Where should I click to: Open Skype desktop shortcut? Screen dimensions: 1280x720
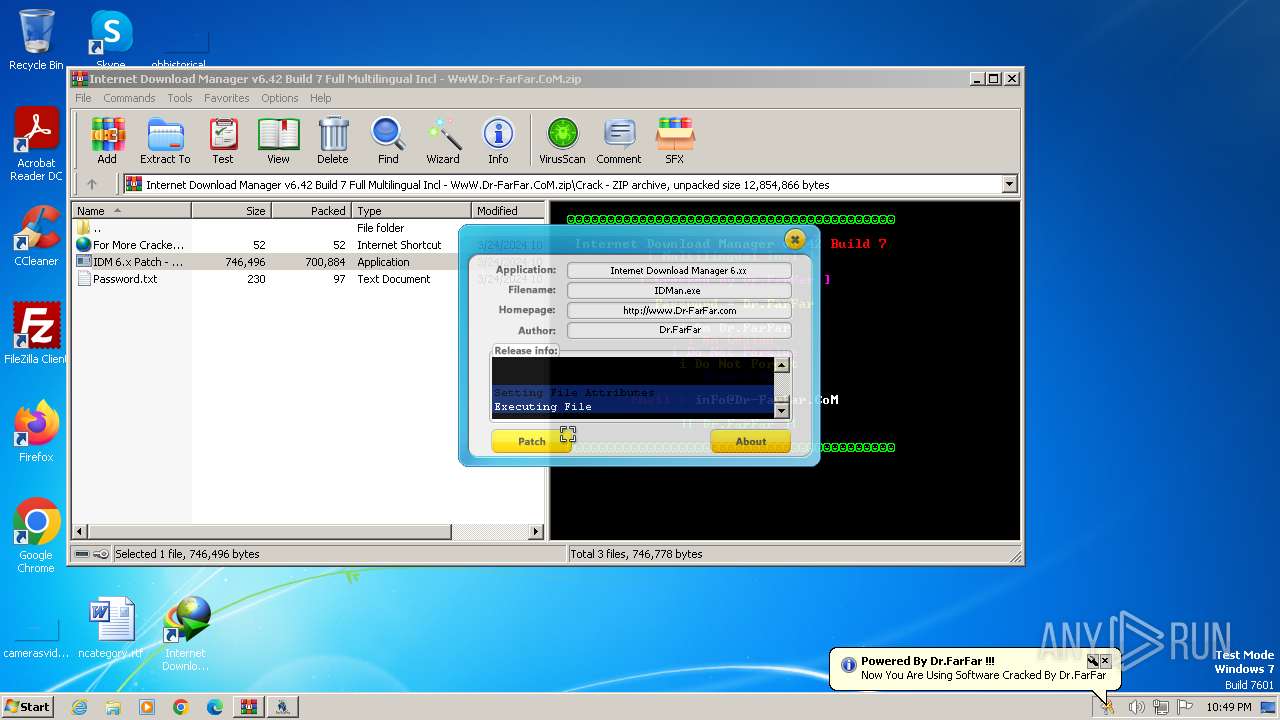111,40
